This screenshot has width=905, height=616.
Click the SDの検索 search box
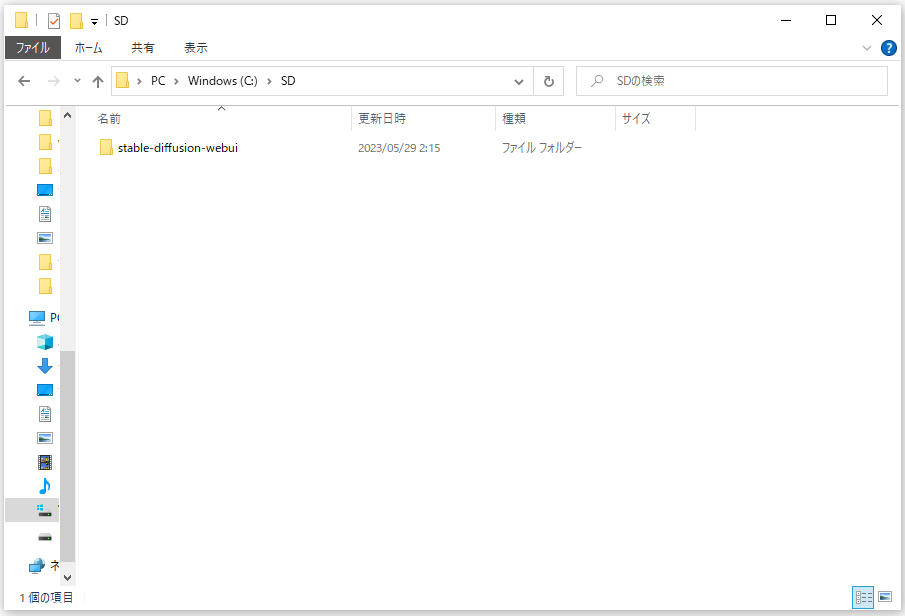pos(732,81)
